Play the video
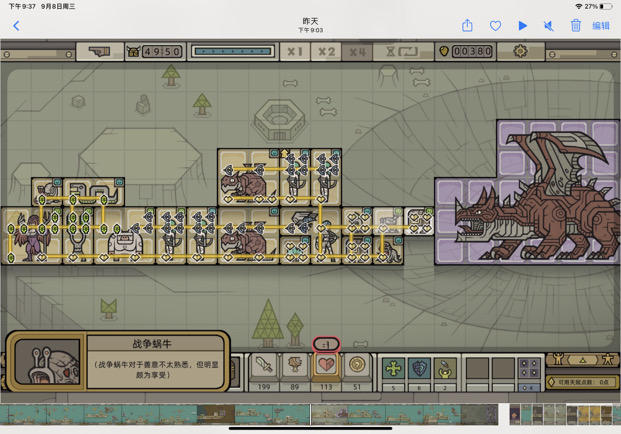621x434 pixels. pyautogui.click(x=522, y=26)
